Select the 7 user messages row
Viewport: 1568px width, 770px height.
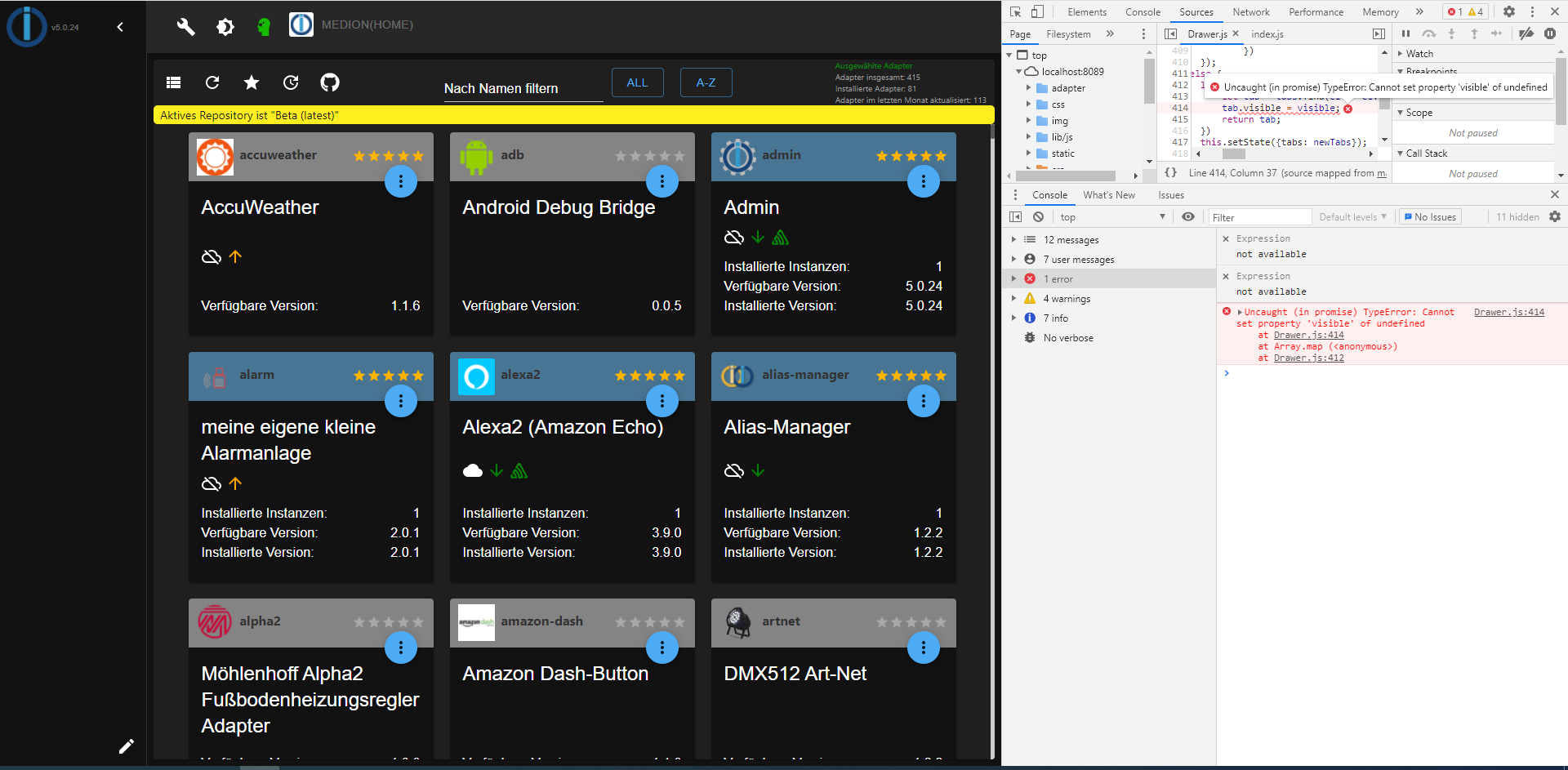point(1108,259)
